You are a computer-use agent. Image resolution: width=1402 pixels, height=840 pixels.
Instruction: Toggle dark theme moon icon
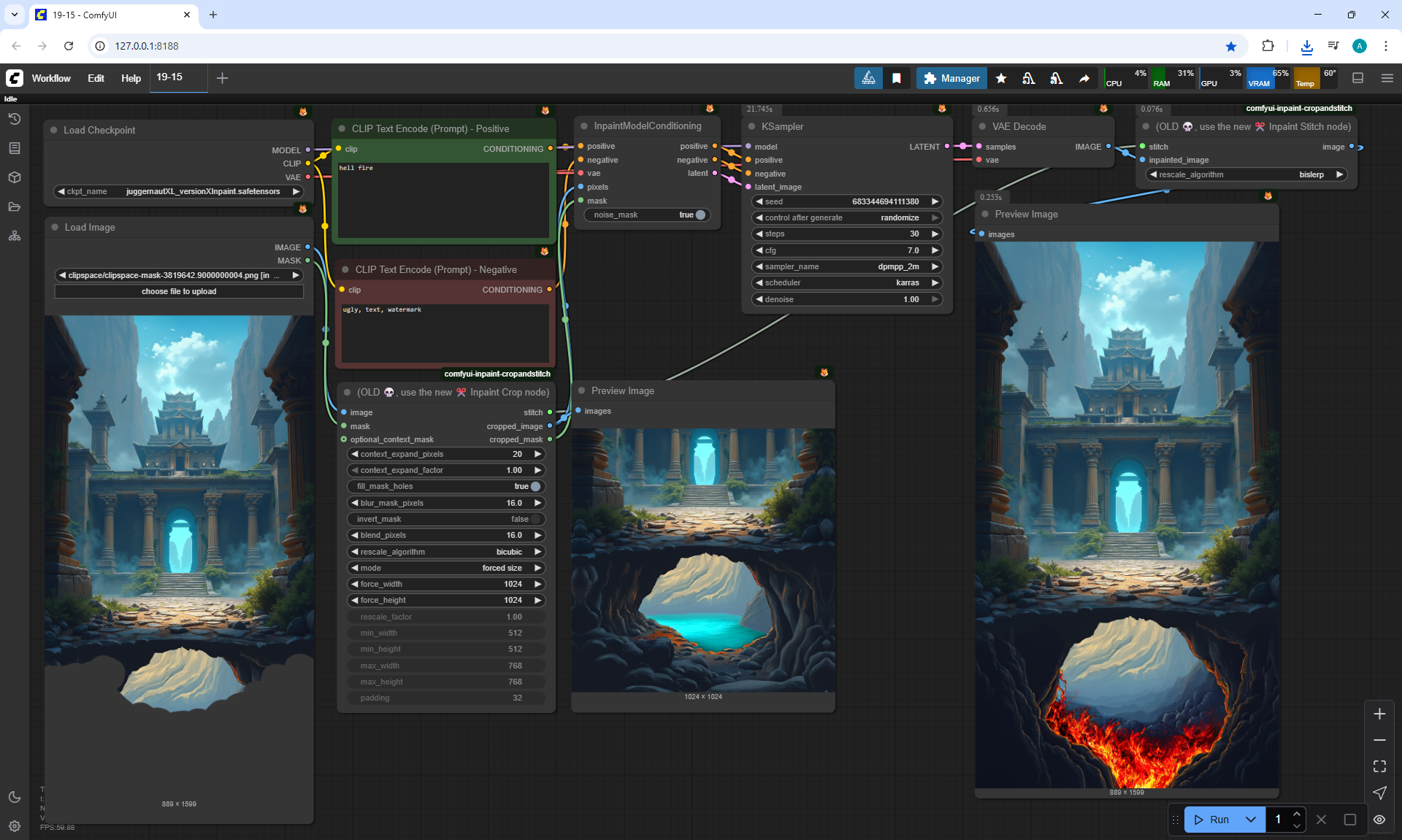tap(15, 797)
